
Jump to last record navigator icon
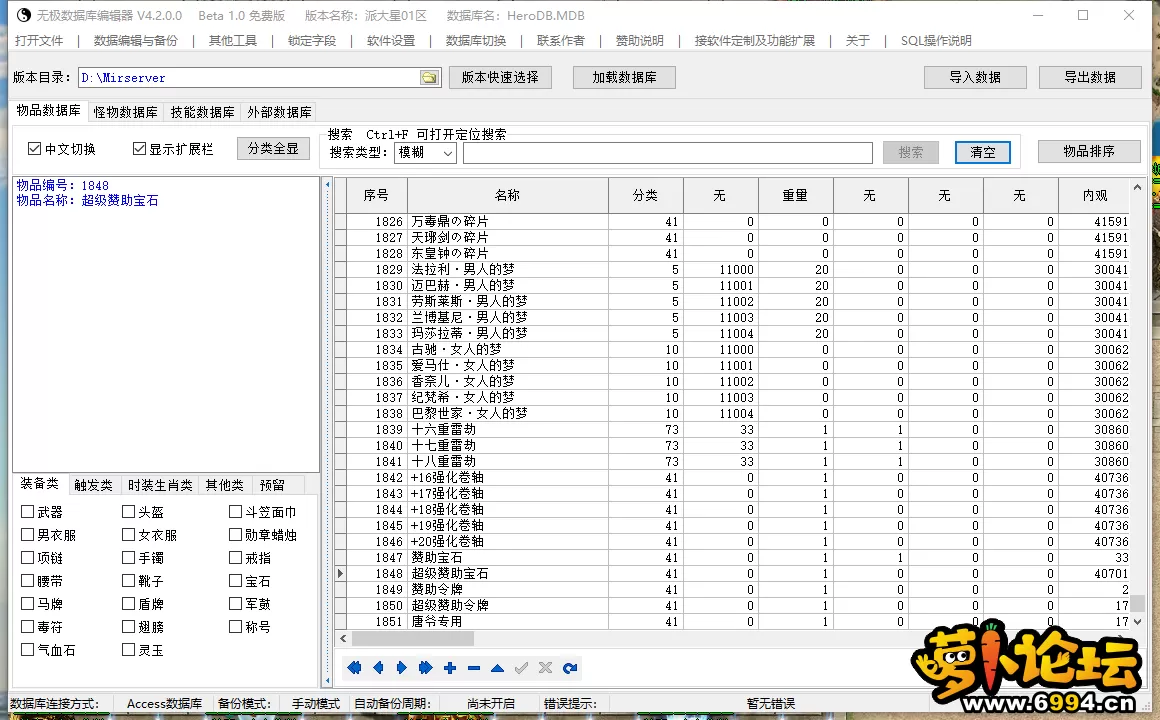425,668
